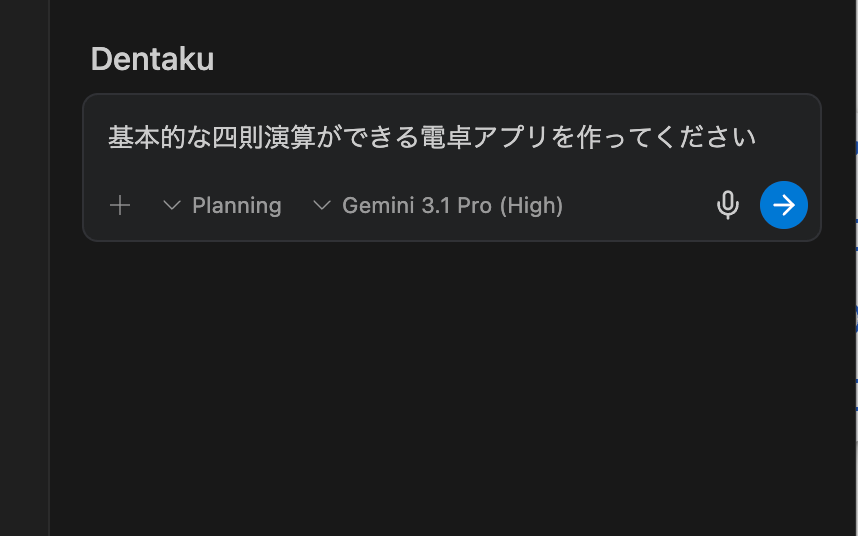Image resolution: width=858 pixels, height=536 pixels.
Task: Click the Planning label text
Action: [237, 205]
